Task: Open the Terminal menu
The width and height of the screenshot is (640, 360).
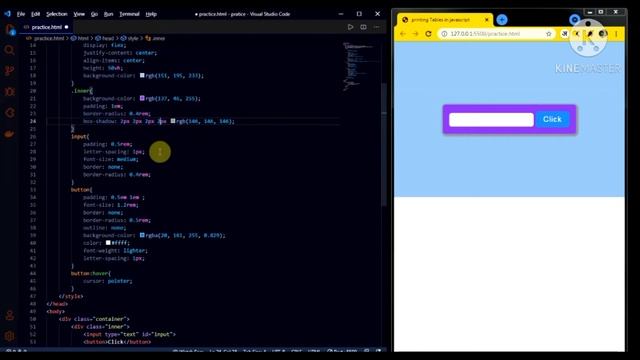Action: coord(129,14)
